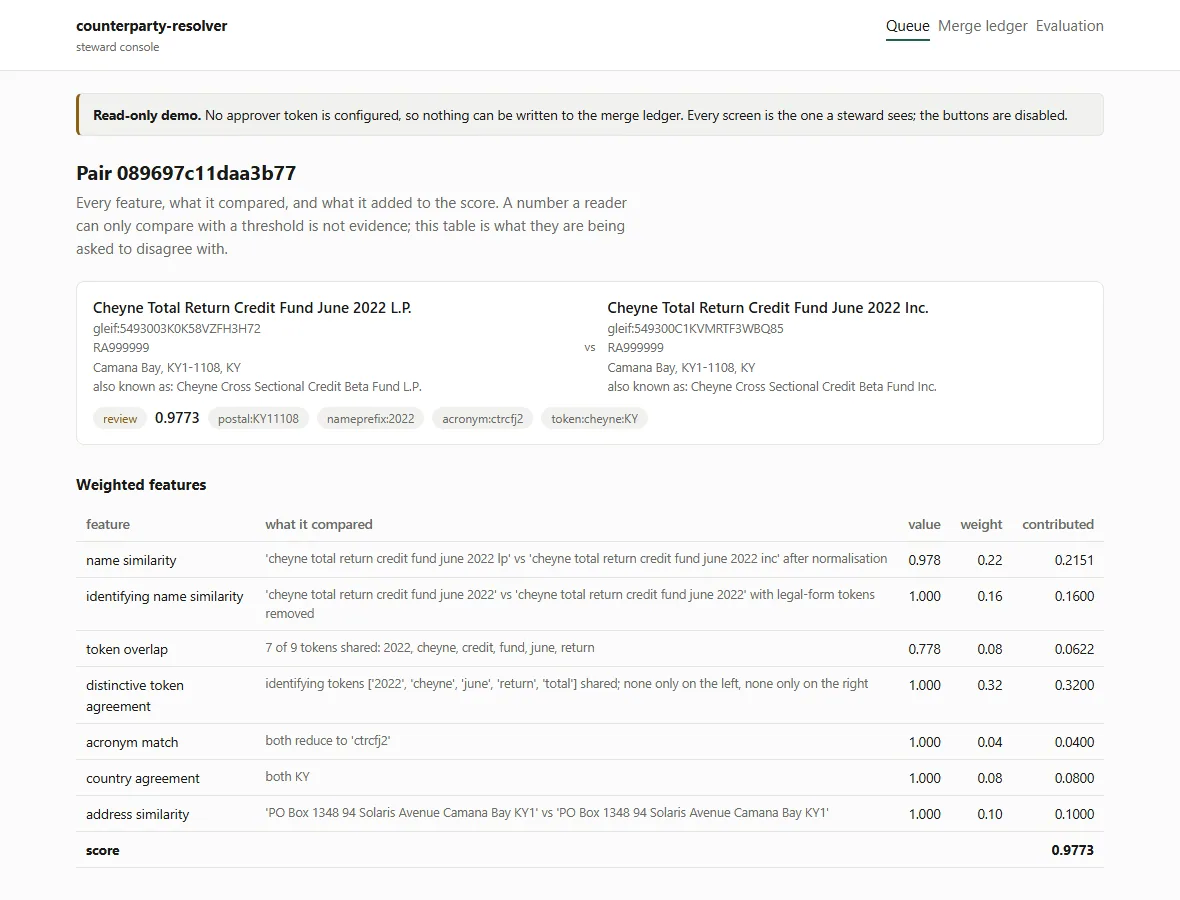Click the PO Box 1348 address comparison text
The image size is (1180, 900).
click(x=546, y=813)
